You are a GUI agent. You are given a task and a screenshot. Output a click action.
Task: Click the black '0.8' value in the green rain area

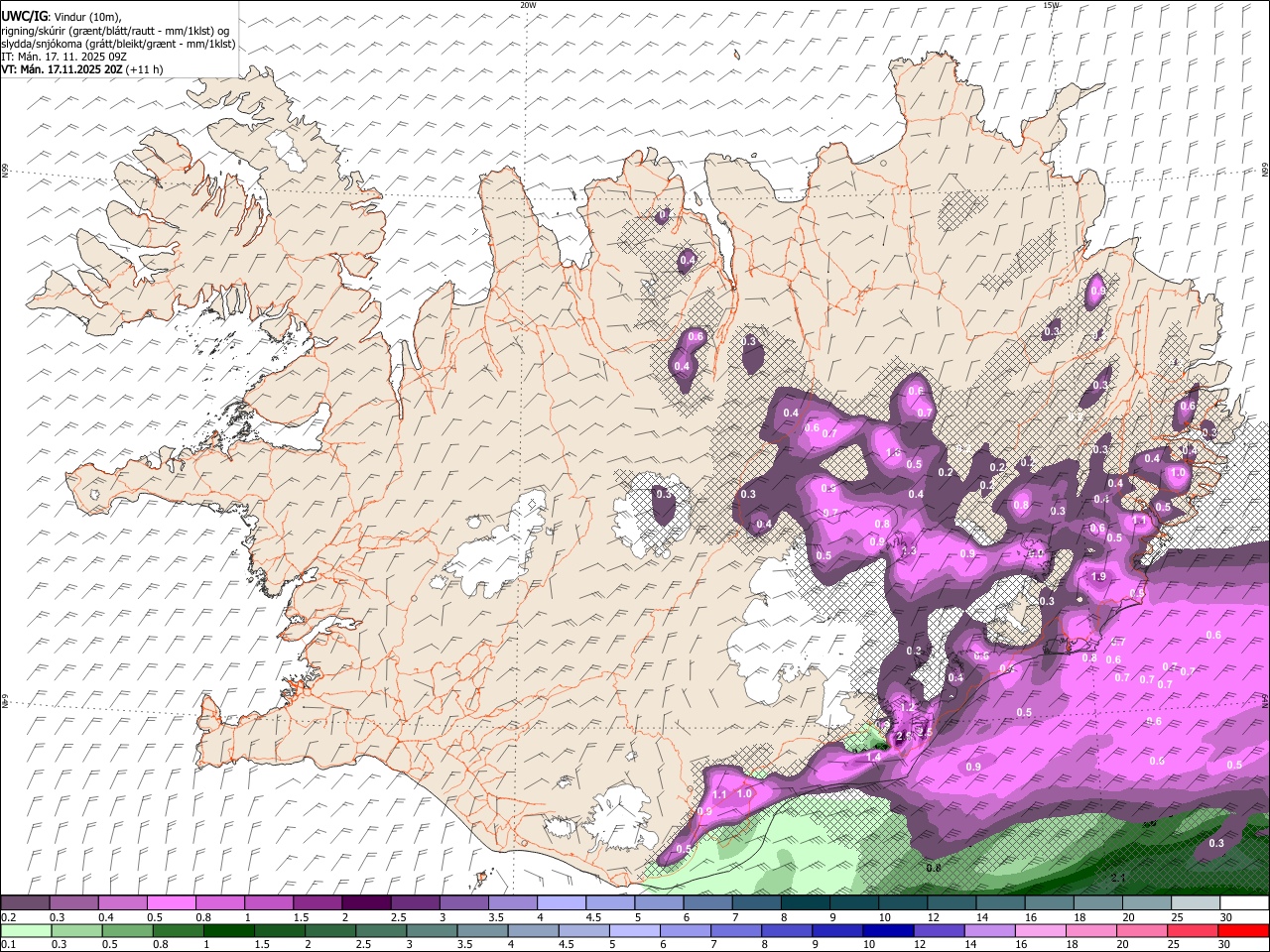(x=934, y=868)
